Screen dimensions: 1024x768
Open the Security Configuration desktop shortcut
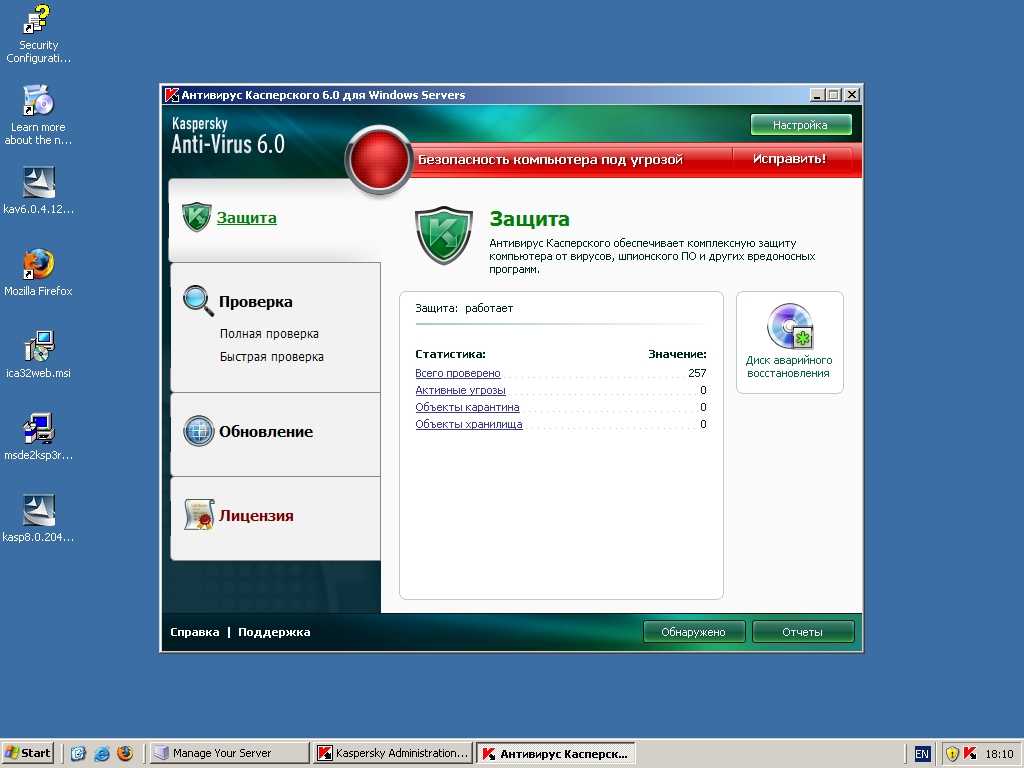(x=39, y=20)
